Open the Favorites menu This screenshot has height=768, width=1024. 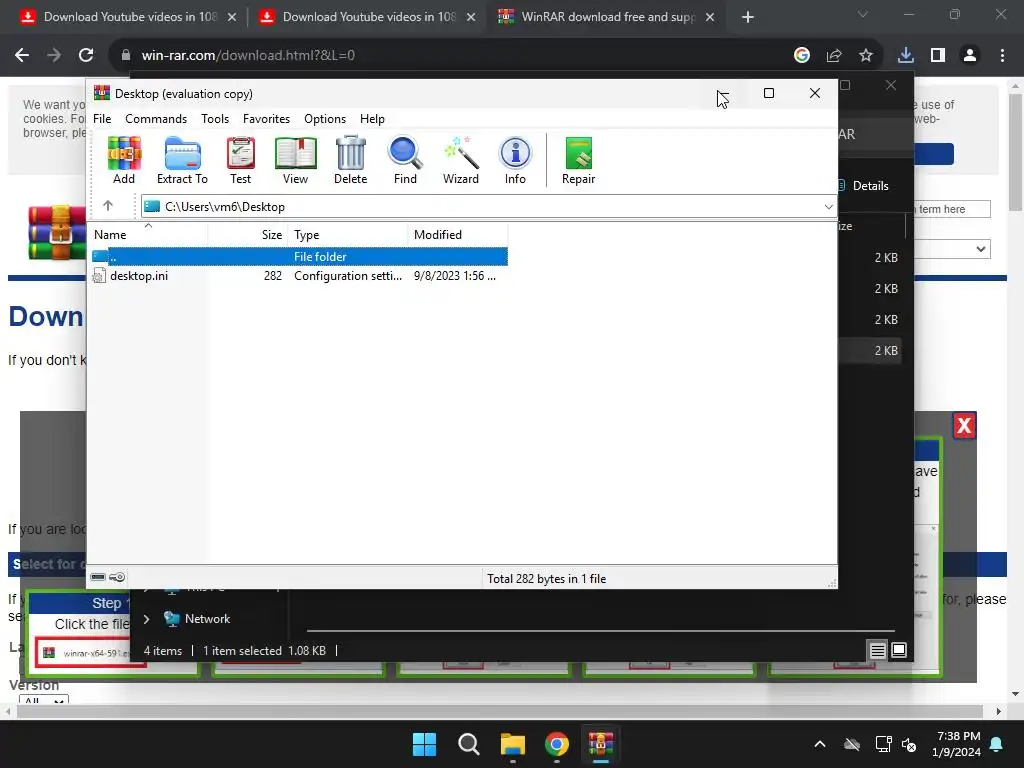click(266, 119)
